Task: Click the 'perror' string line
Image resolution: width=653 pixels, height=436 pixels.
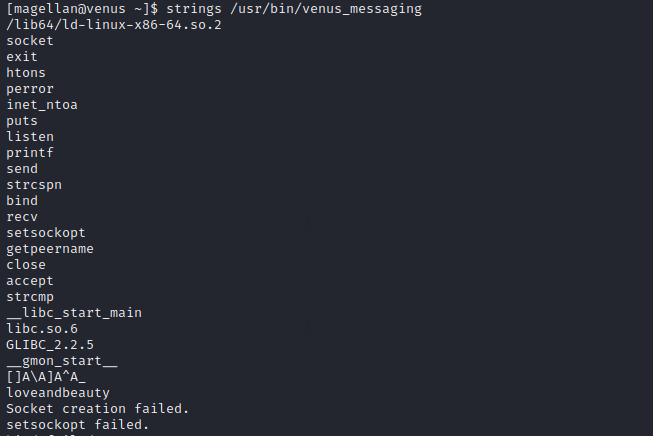Action: point(30,89)
